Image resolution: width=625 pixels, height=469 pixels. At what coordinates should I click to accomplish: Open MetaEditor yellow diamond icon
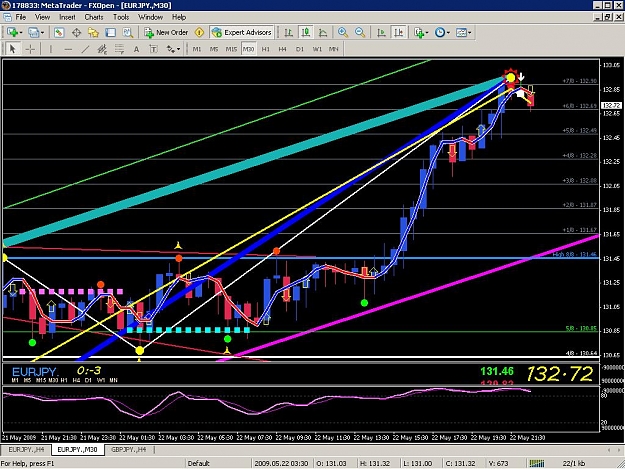pyautogui.click(x=199, y=33)
